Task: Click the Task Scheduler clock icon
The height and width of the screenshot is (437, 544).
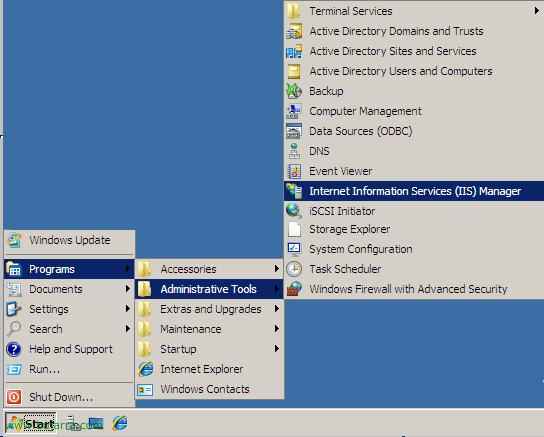Action: 294,269
